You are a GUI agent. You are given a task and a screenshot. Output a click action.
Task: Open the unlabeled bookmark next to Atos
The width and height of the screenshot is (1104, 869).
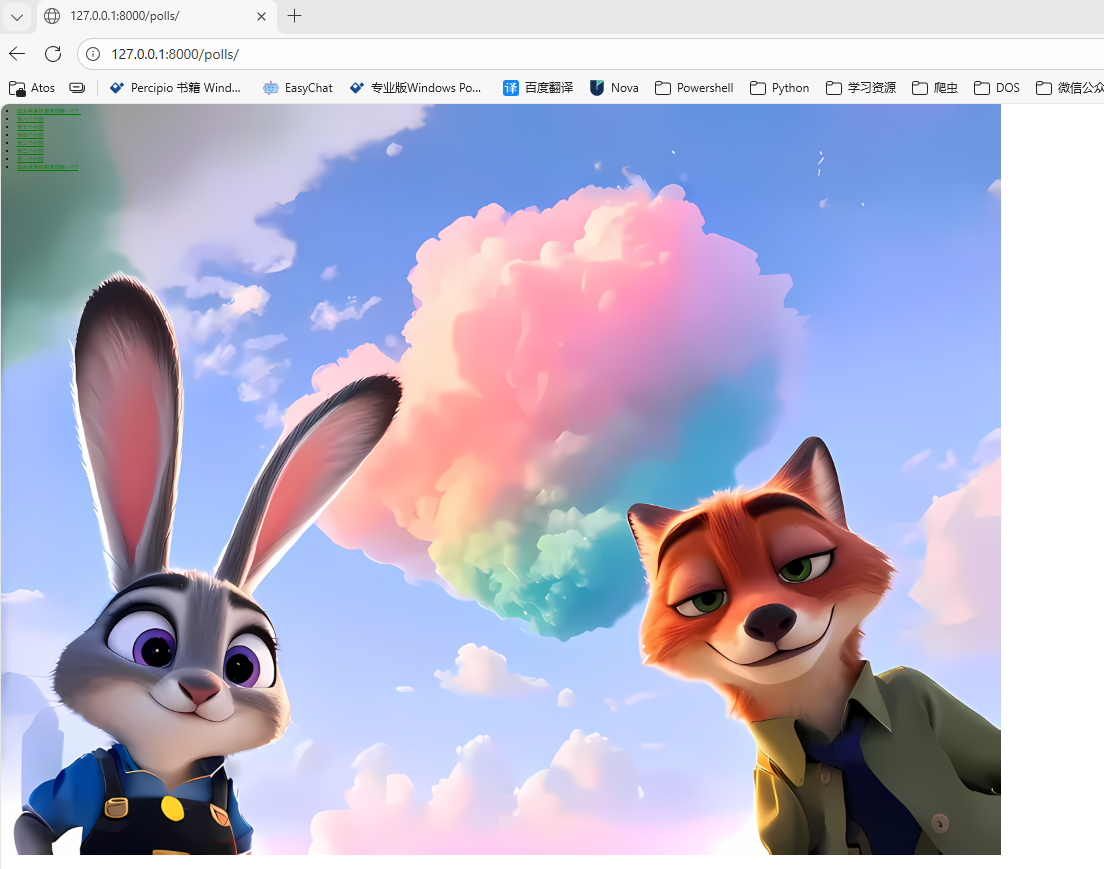click(x=77, y=88)
